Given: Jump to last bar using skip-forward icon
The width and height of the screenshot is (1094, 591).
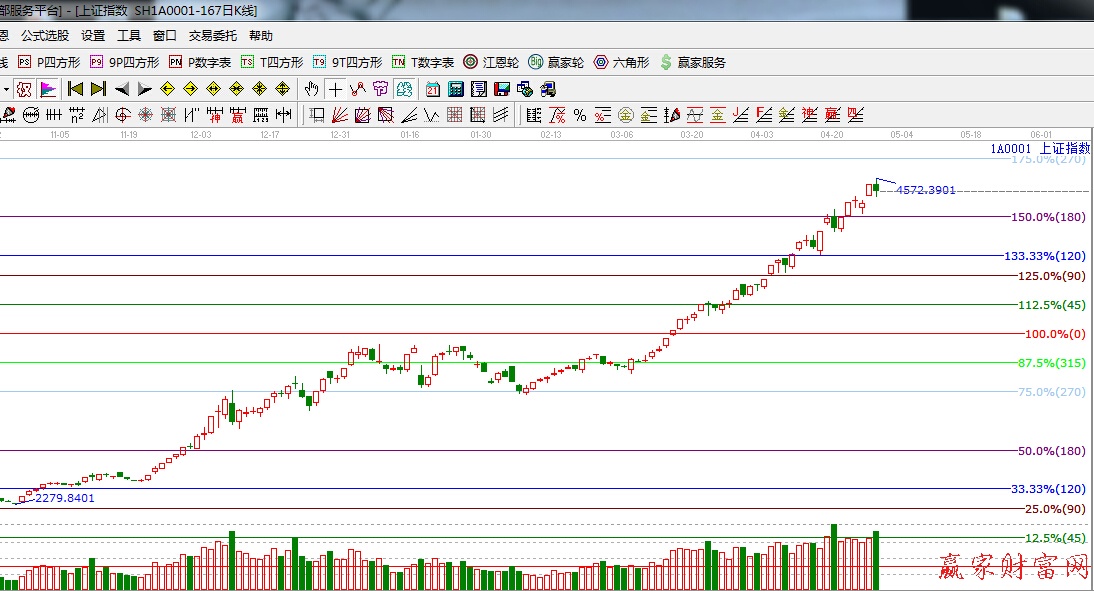Looking at the screenshot, I should pos(98,89).
